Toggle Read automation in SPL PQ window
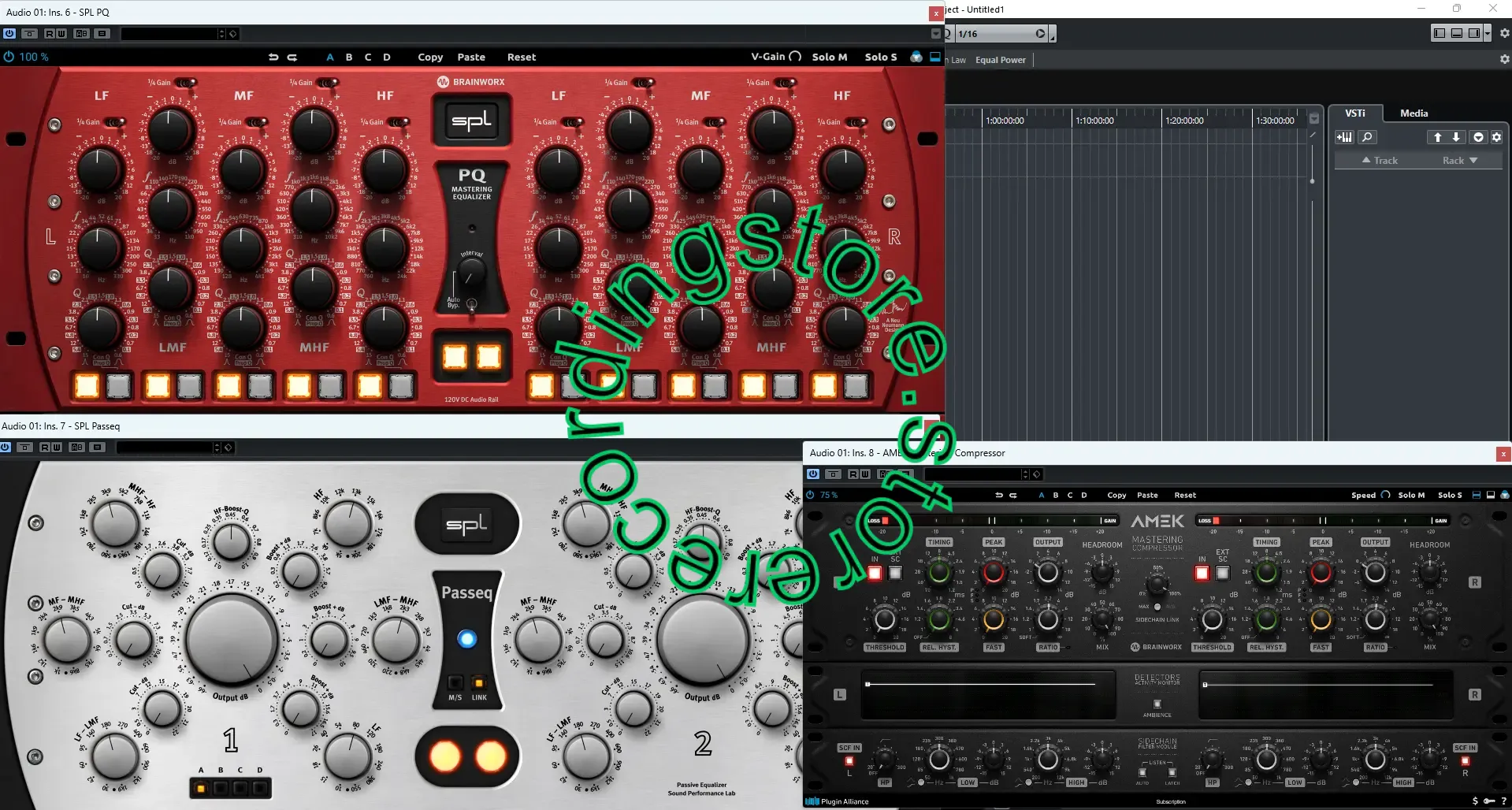The height and width of the screenshot is (810, 1512). coord(50,34)
